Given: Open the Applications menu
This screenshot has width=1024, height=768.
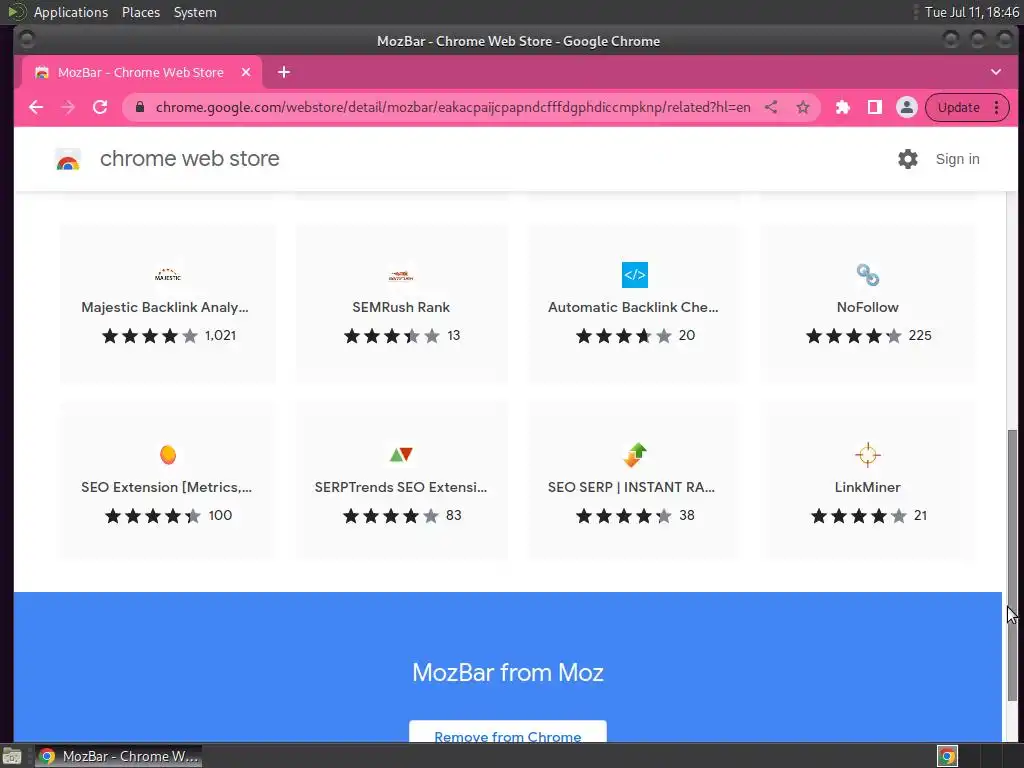Looking at the screenshot, I should 71,12.
